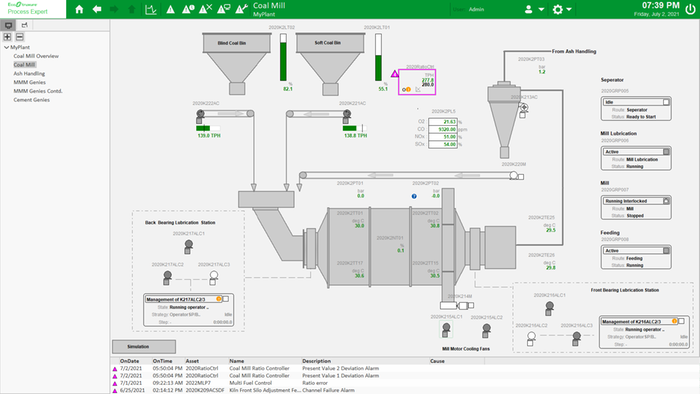Toggle the Feeding Active sequence box

coord(666,251)
